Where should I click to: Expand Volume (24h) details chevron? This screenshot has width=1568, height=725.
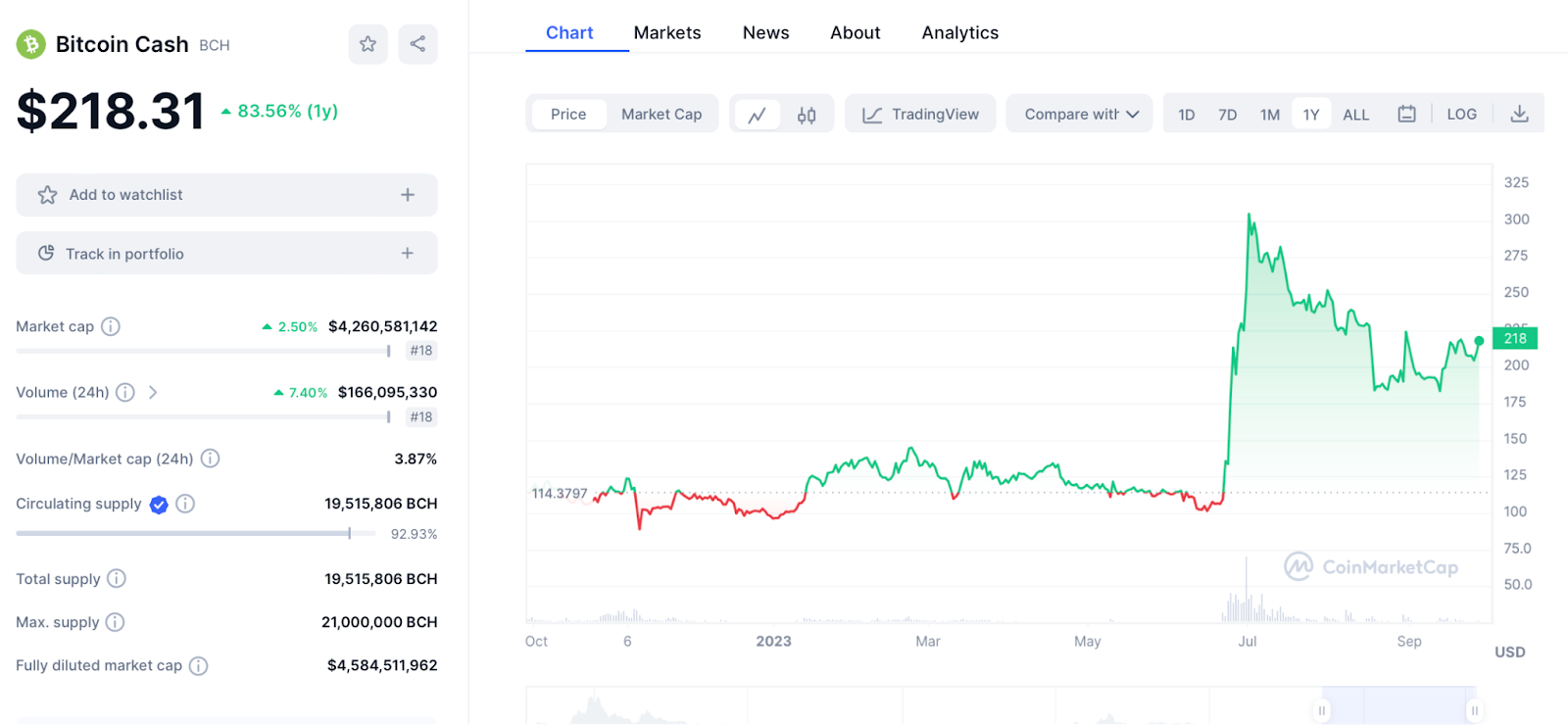pyautogui.click(x=153, y=392)
